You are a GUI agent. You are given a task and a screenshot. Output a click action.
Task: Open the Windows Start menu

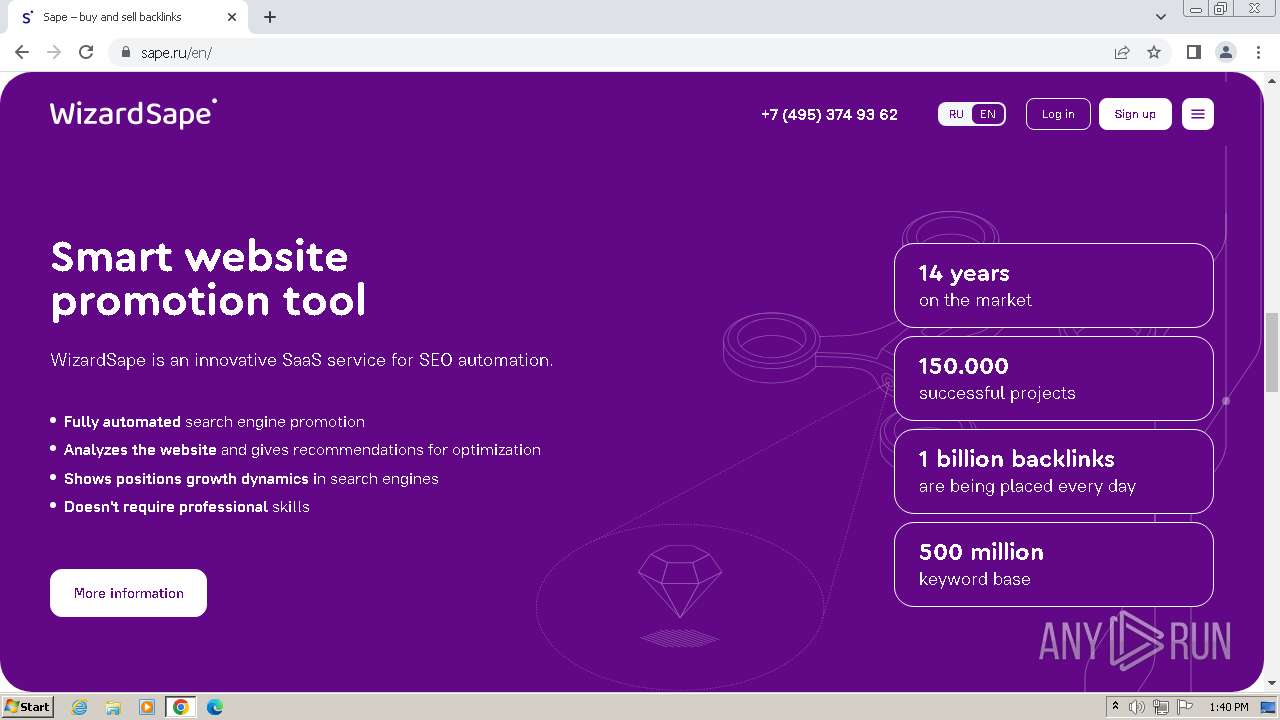point(27,707)
